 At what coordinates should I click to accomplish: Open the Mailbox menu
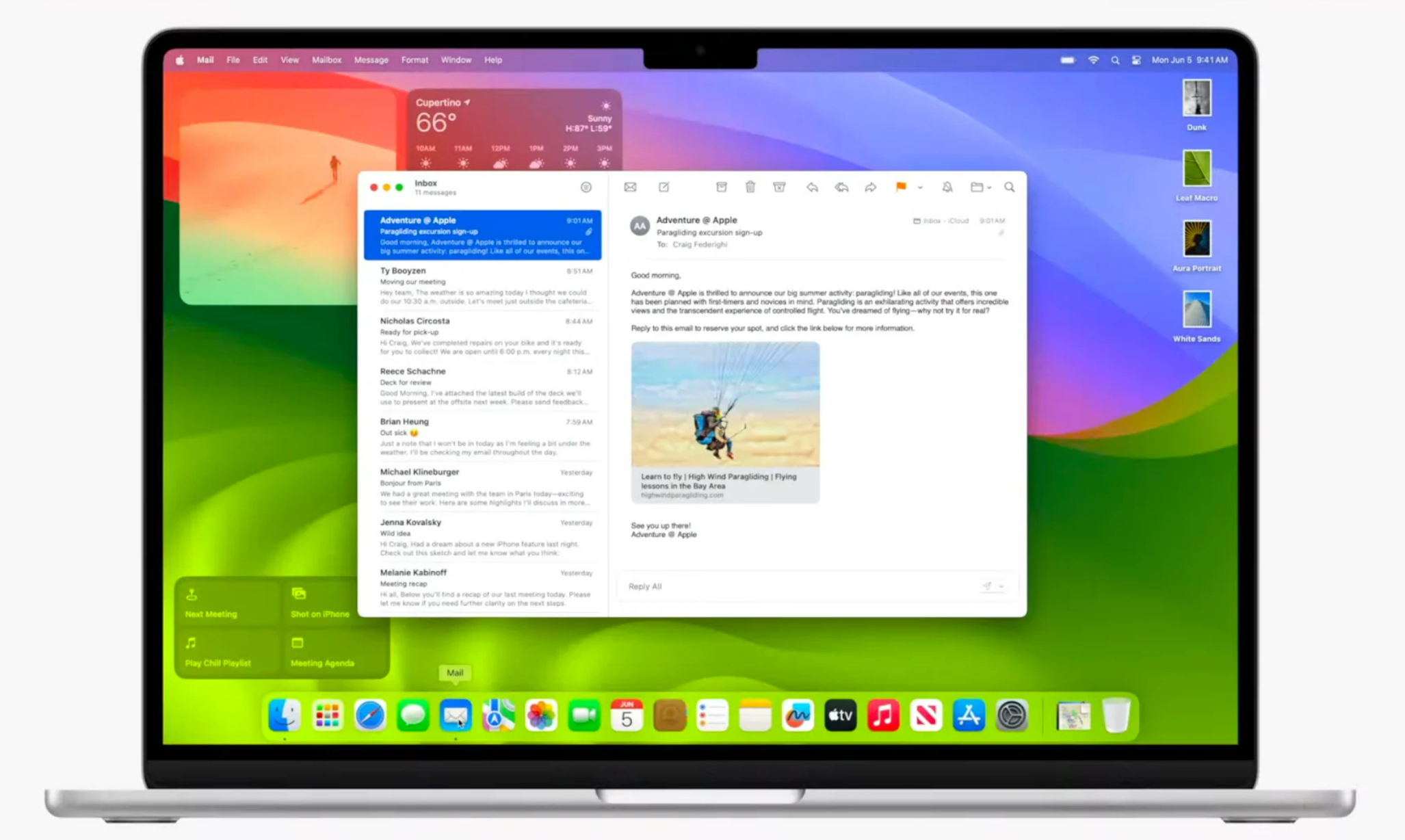click(326, 60)
